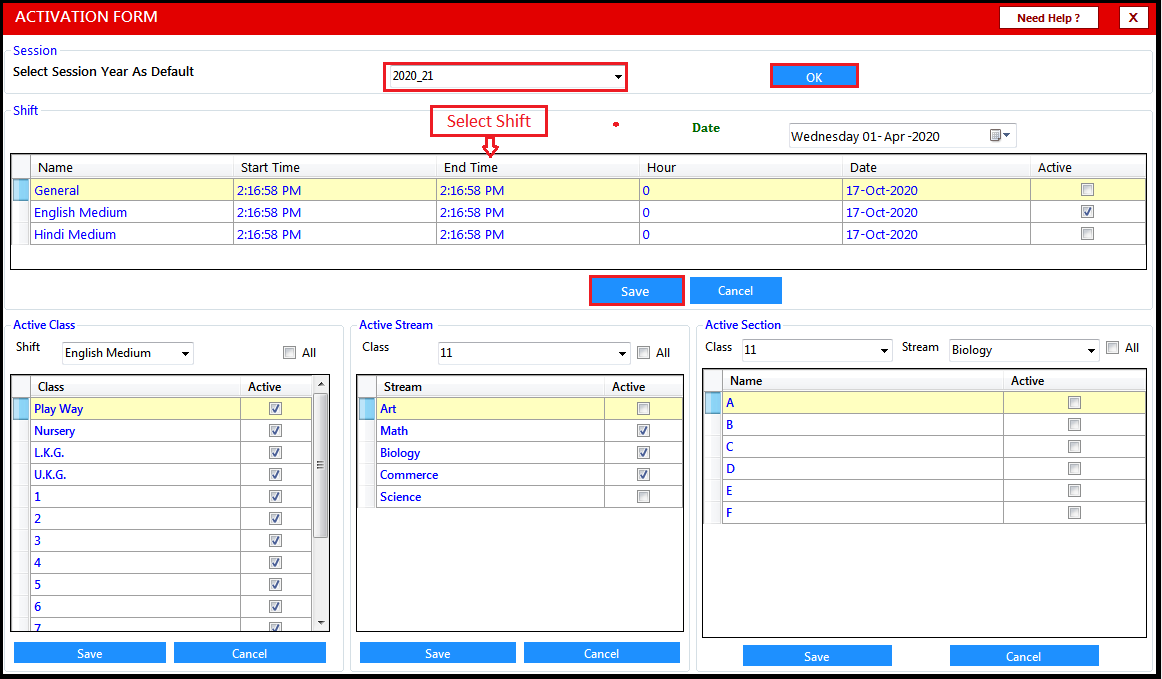Tick the Active checkbox for General shift
Viewport: 1162px width, 679px height.
coord(1087,190)
